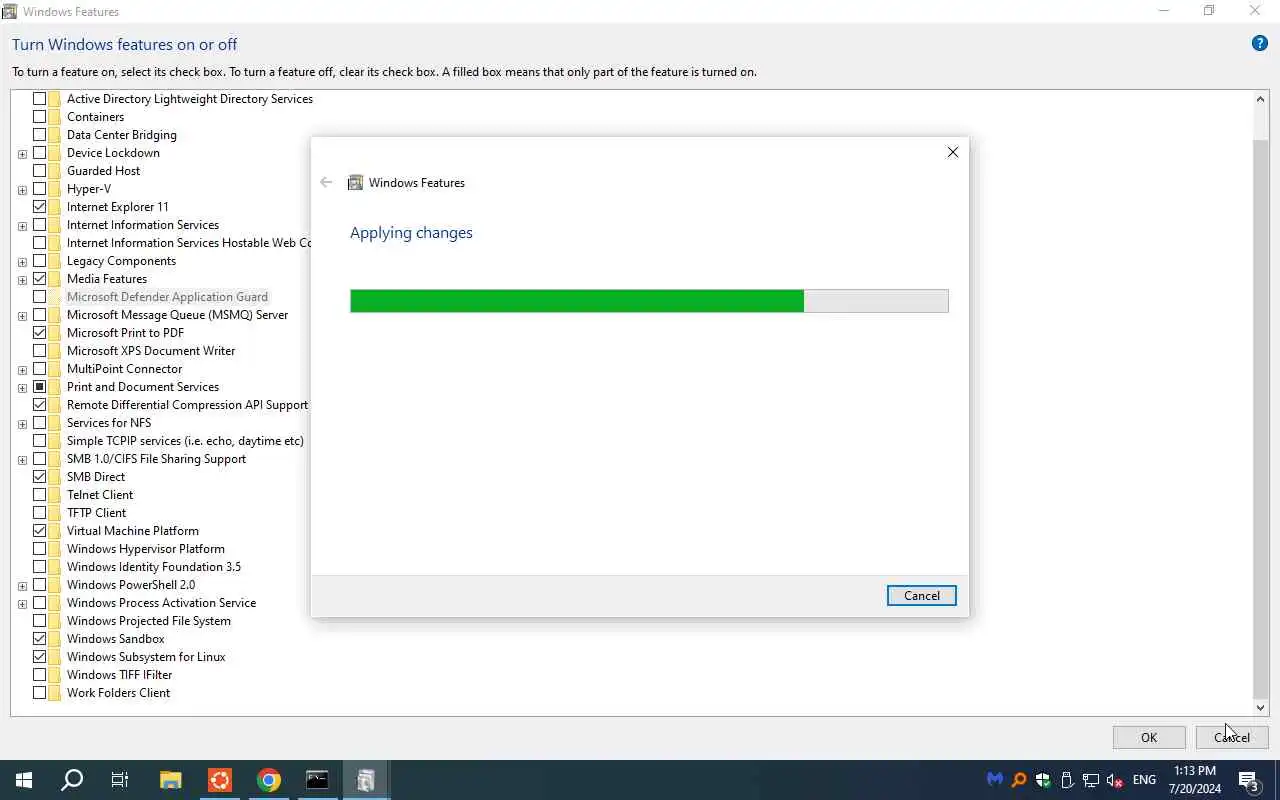Expand the Device Lockdown node
The height and width of the screenshot is (800, 1280).
pyautogui.click(x=22, y=154)
